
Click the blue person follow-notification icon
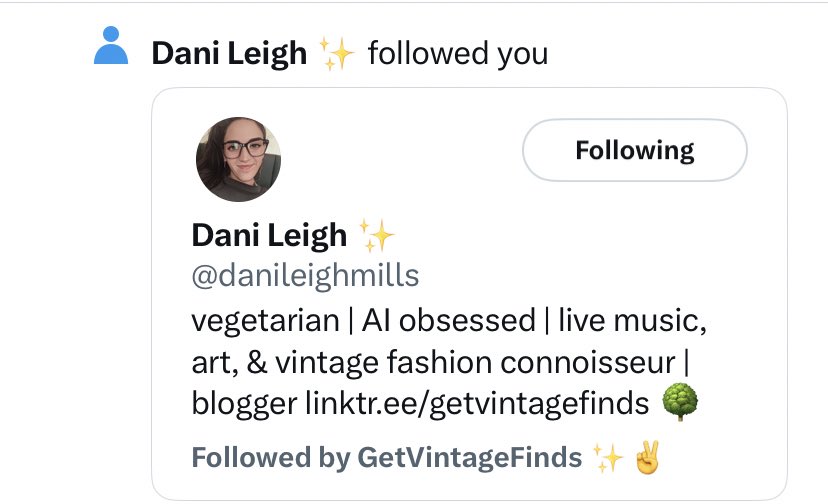[x=111, y=45]
